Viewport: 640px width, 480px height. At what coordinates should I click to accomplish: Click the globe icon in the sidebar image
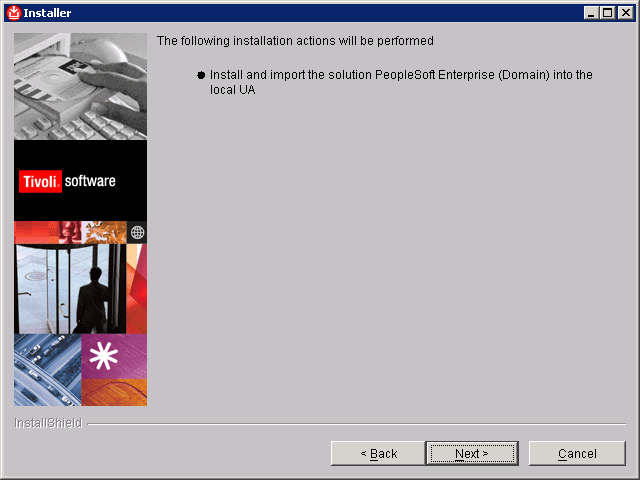(x=138, y=233)
